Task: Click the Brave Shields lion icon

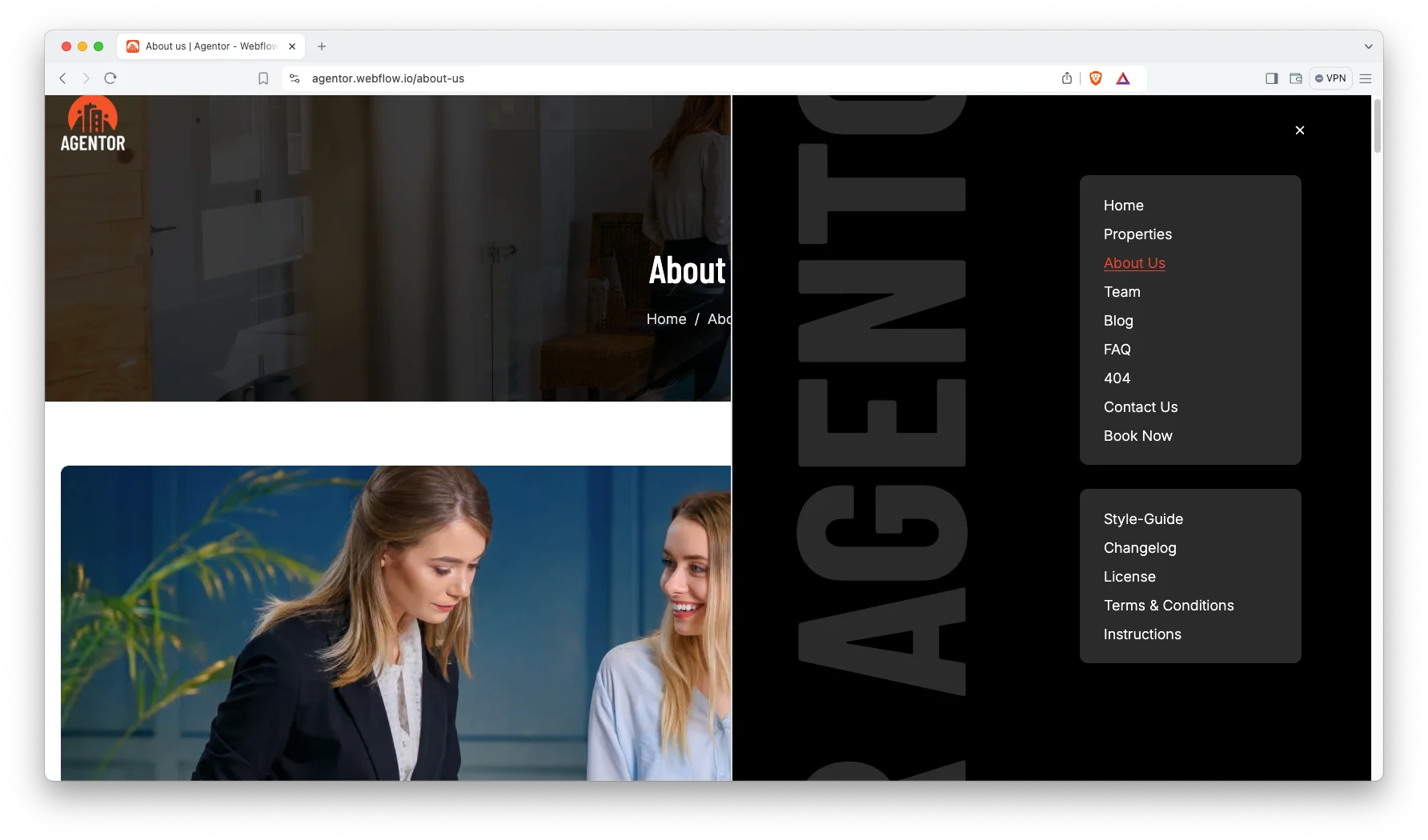Action: coord(1096,78)
